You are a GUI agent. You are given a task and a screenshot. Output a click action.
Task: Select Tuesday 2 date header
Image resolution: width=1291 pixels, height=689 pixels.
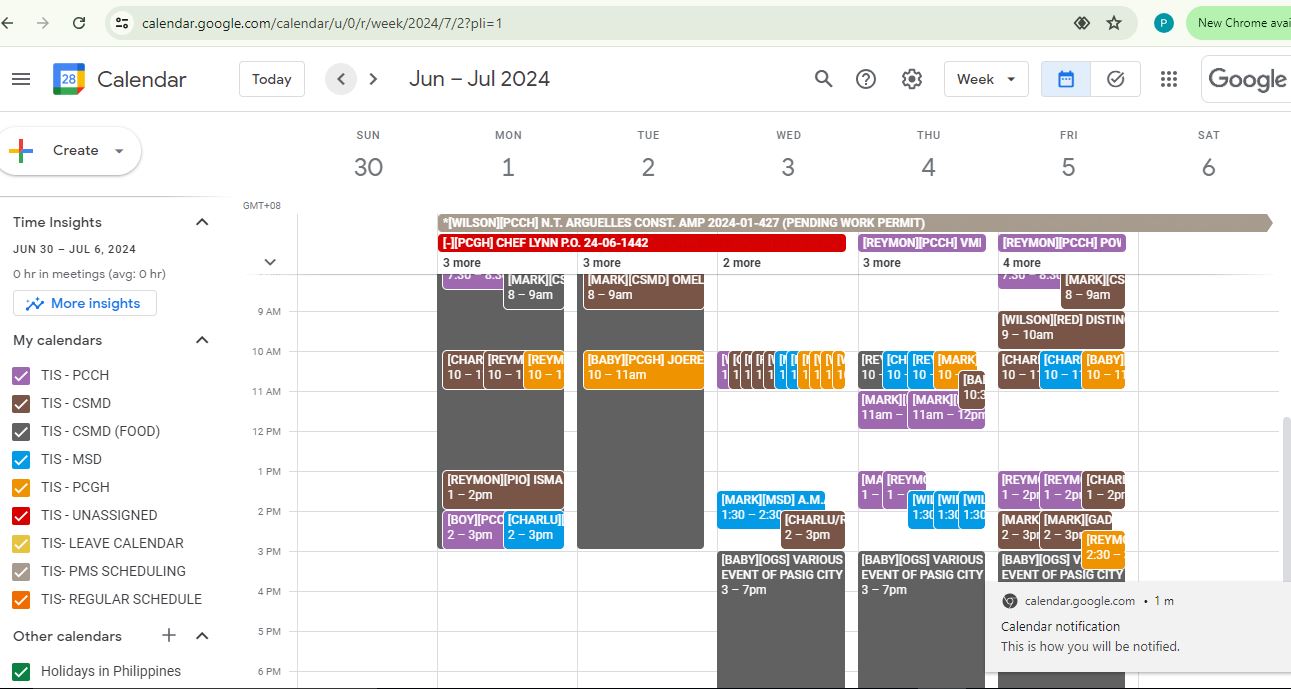(x=648, y=167)
